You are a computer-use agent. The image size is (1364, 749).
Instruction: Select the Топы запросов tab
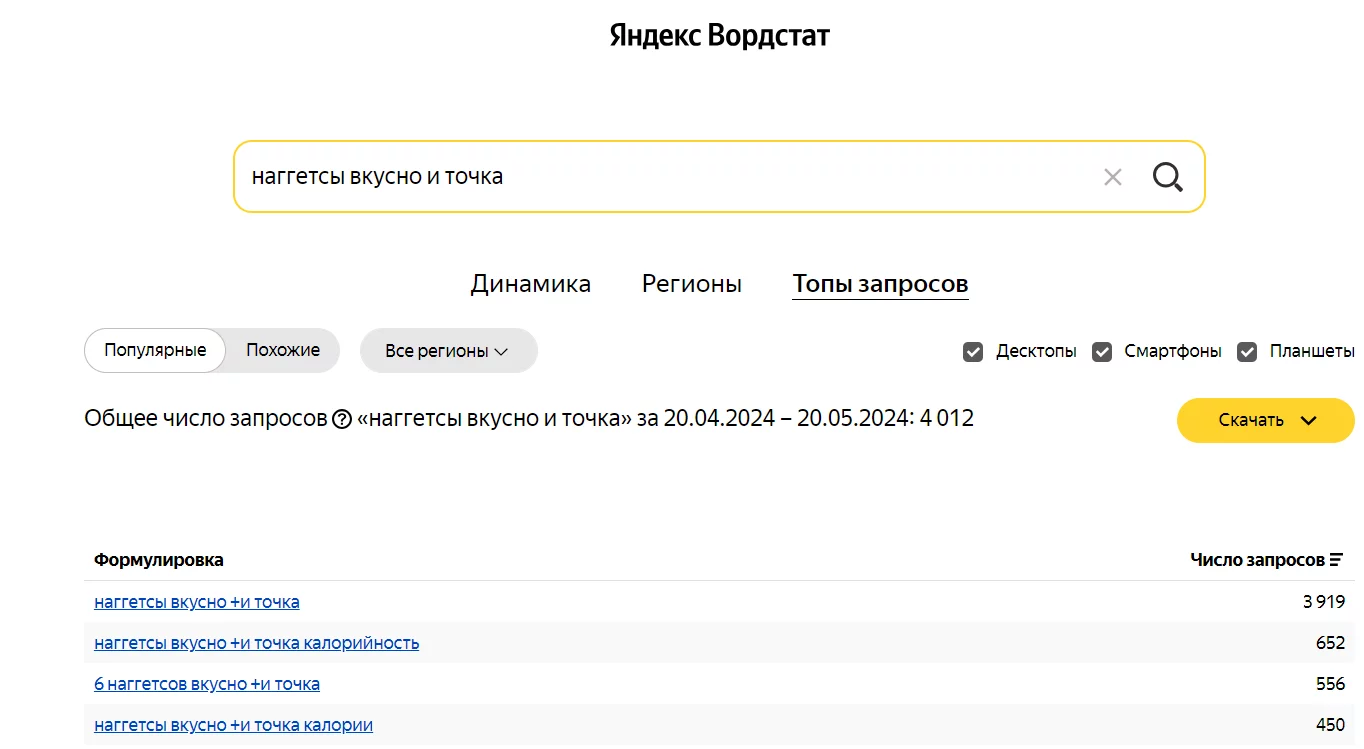pyautogui.click(x=880, y=284)
